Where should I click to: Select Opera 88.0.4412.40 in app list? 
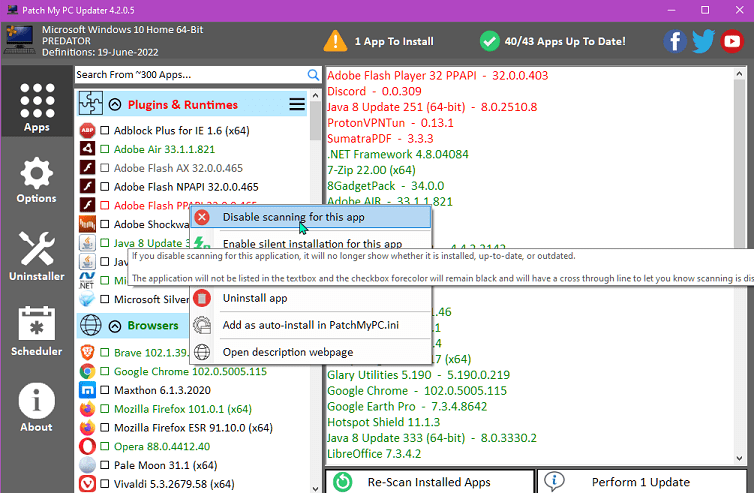[x=162, y=446]
